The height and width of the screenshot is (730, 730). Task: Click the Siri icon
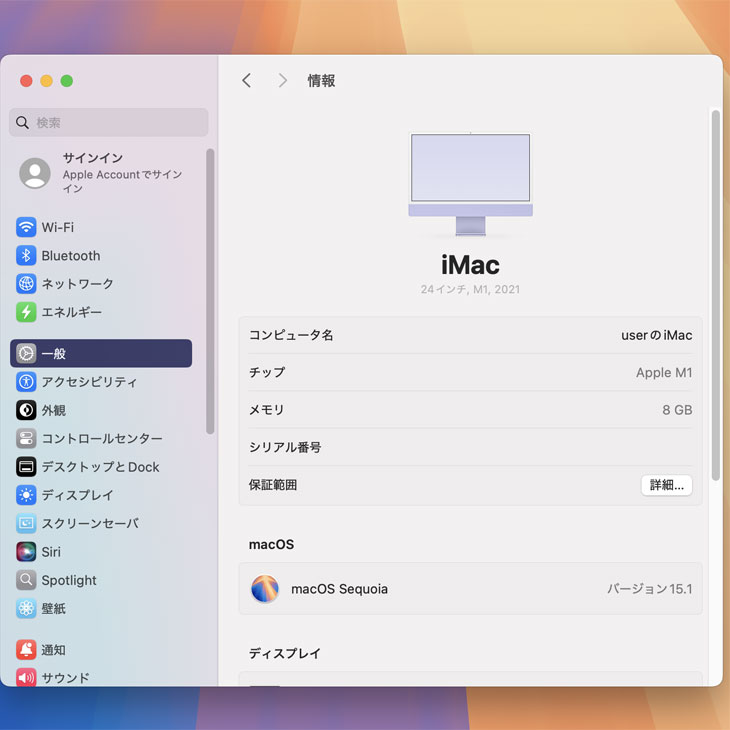pos(26,552)
